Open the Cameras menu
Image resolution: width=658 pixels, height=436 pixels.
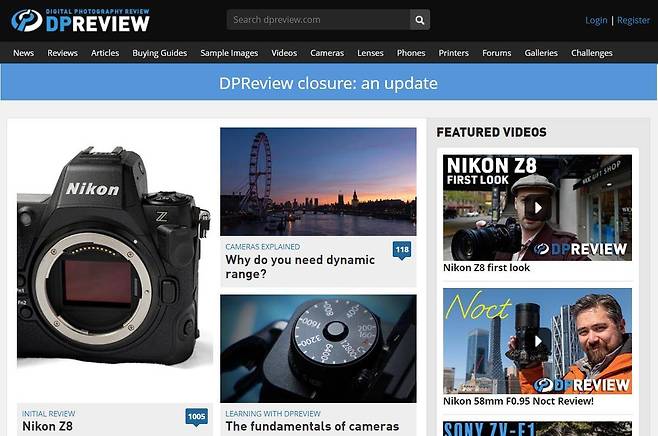pos(327,53)
